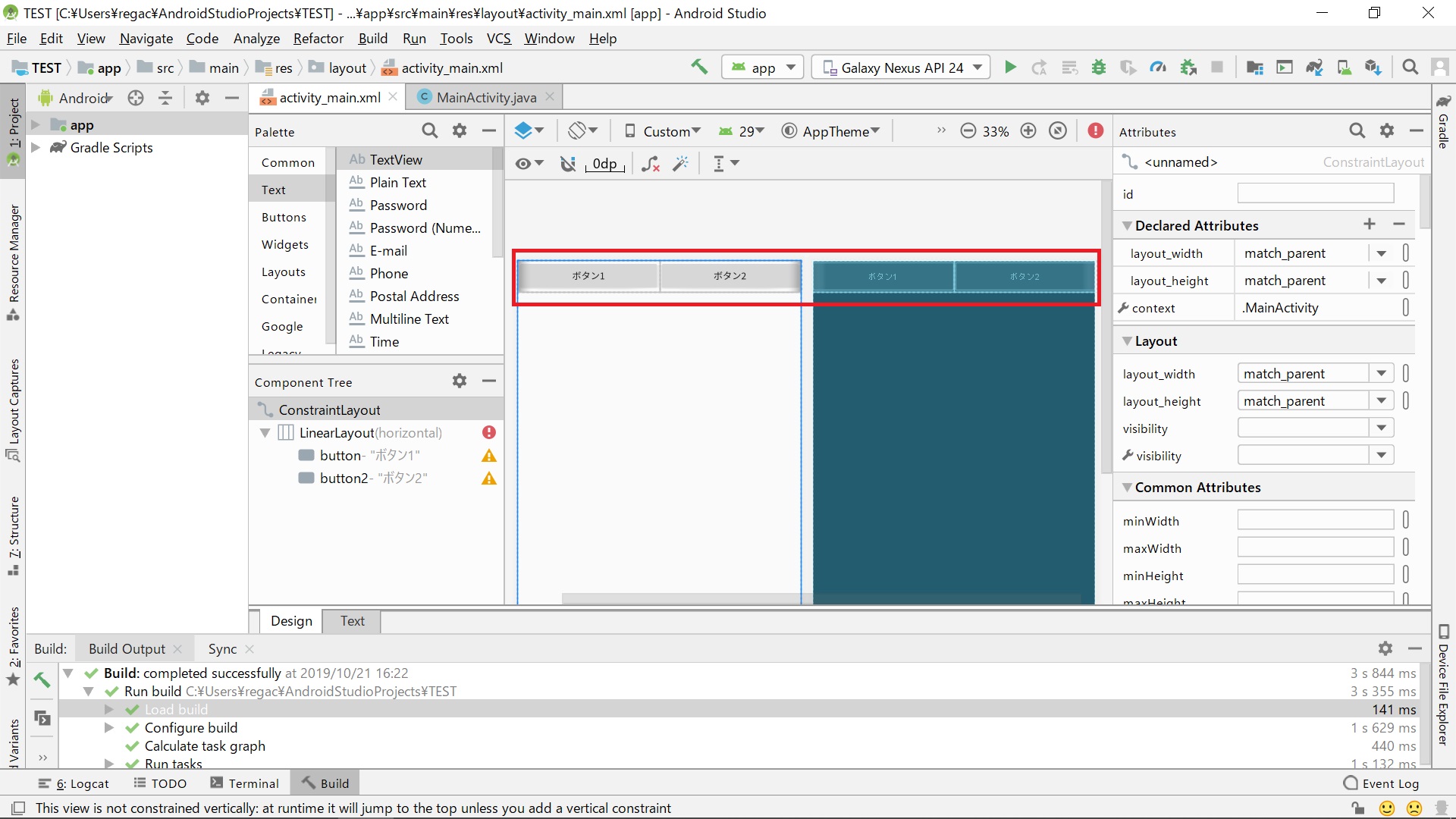The height and width of the screenshot is (819, 1456).
Task: Start debugging with the bug icon
Action: (x=1099, y=67)
